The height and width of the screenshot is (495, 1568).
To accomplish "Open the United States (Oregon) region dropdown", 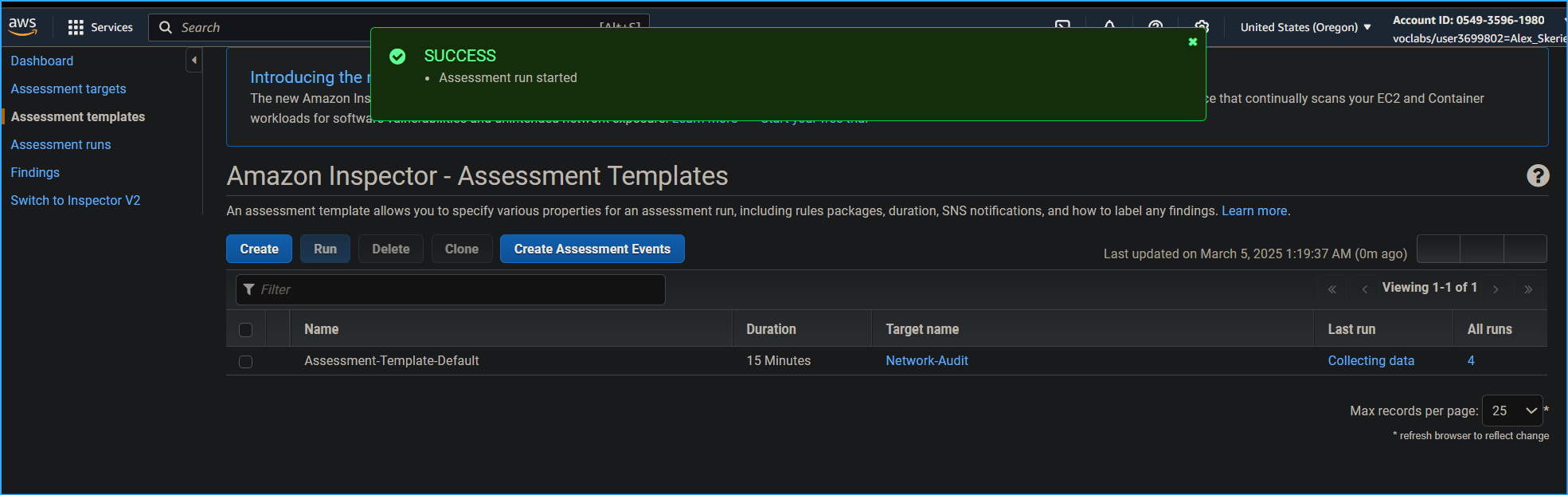I will [x=1305, y=27].
